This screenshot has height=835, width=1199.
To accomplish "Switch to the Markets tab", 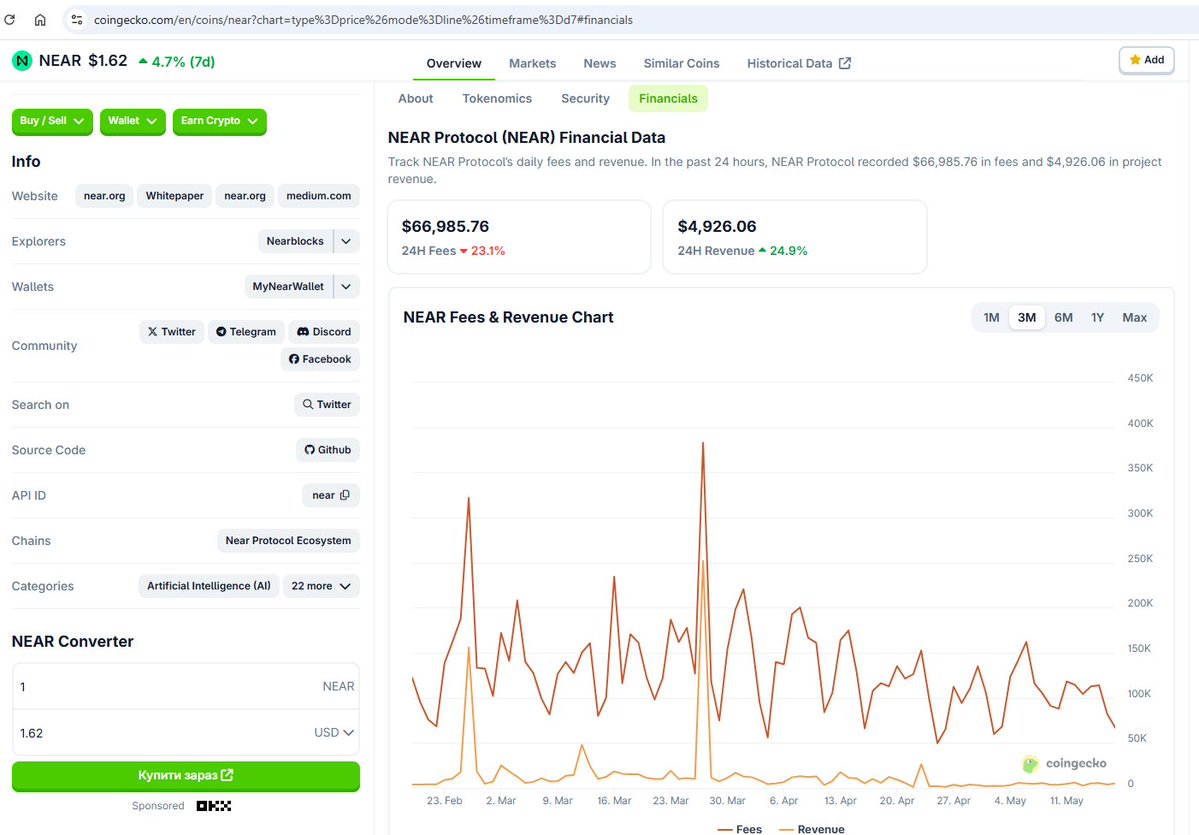I will click(532, 63).
